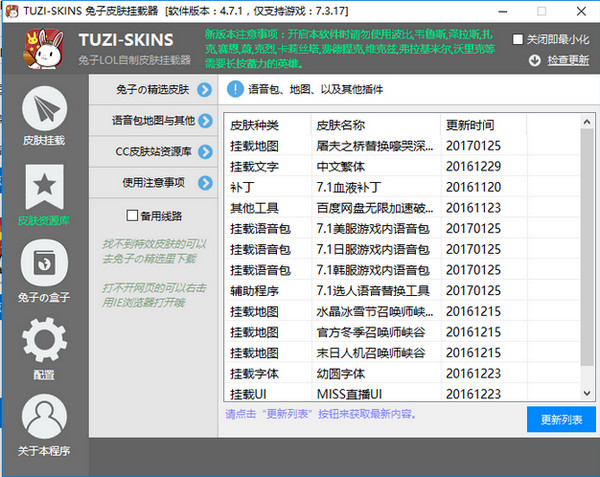This screenshot has width=600, height=477.
Task: Click the scrollbar down arrow in the list
Action: [x=587, y=393]
